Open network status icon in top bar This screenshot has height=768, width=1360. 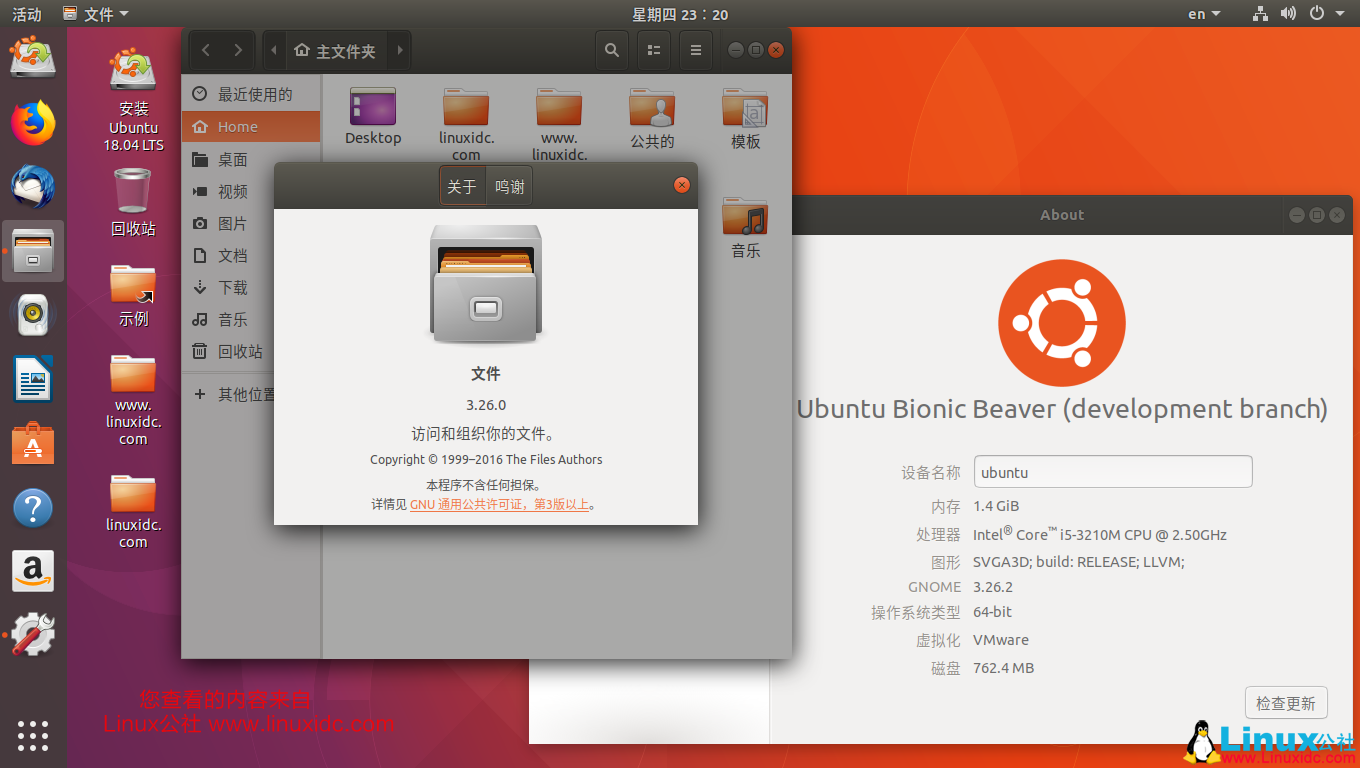click(x=1260, y=14)
